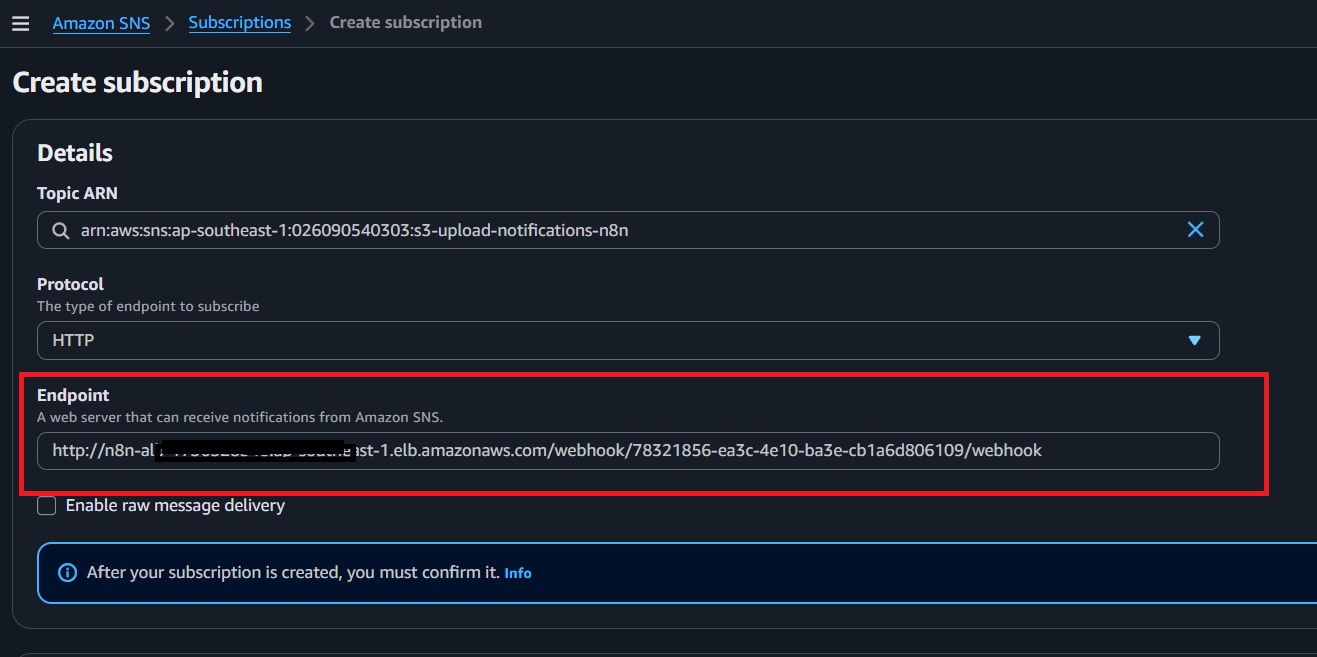Open the Subscriptions breadcrumb link
Screen dimensions: 1317x657
pyautogui.click(x=240, y=22)
